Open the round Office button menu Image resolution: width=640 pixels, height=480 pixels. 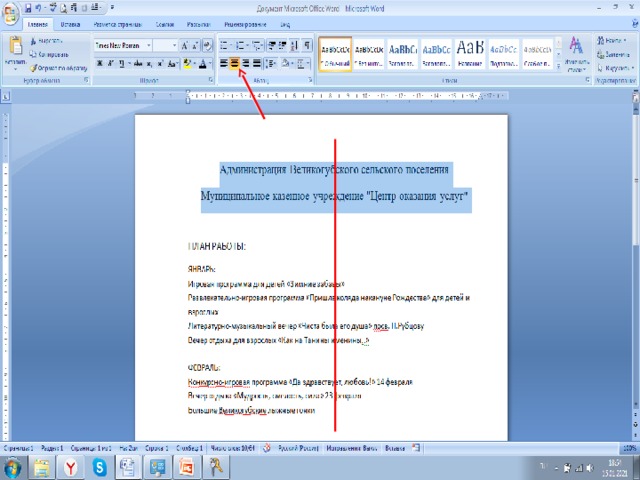[9, 9]
